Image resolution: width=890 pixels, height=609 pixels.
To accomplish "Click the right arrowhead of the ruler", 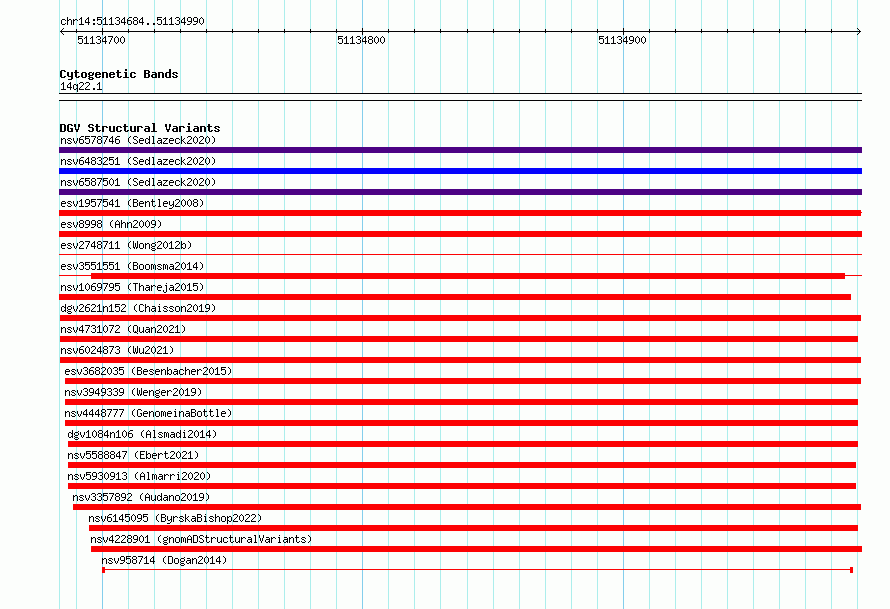I will click(859, 31).
